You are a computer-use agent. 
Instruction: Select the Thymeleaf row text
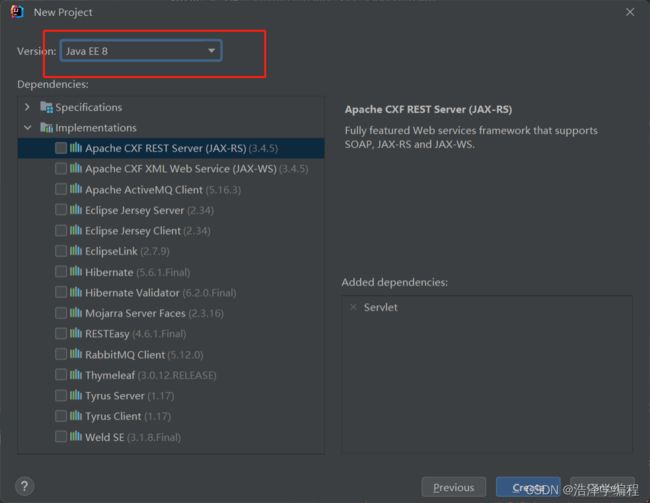point(150,375)
